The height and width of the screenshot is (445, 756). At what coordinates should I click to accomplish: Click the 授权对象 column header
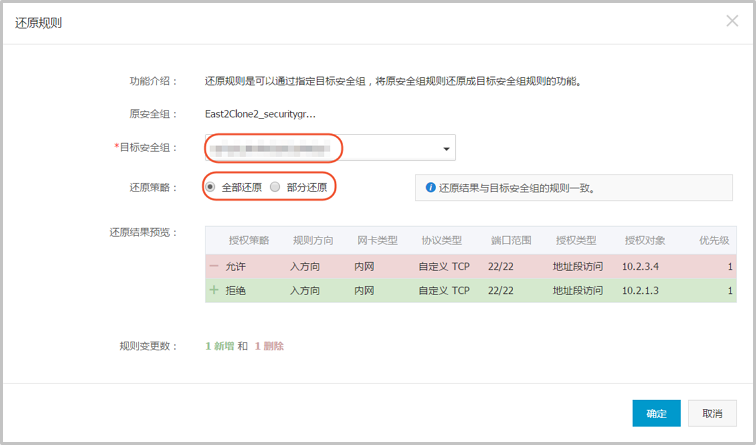645,241
